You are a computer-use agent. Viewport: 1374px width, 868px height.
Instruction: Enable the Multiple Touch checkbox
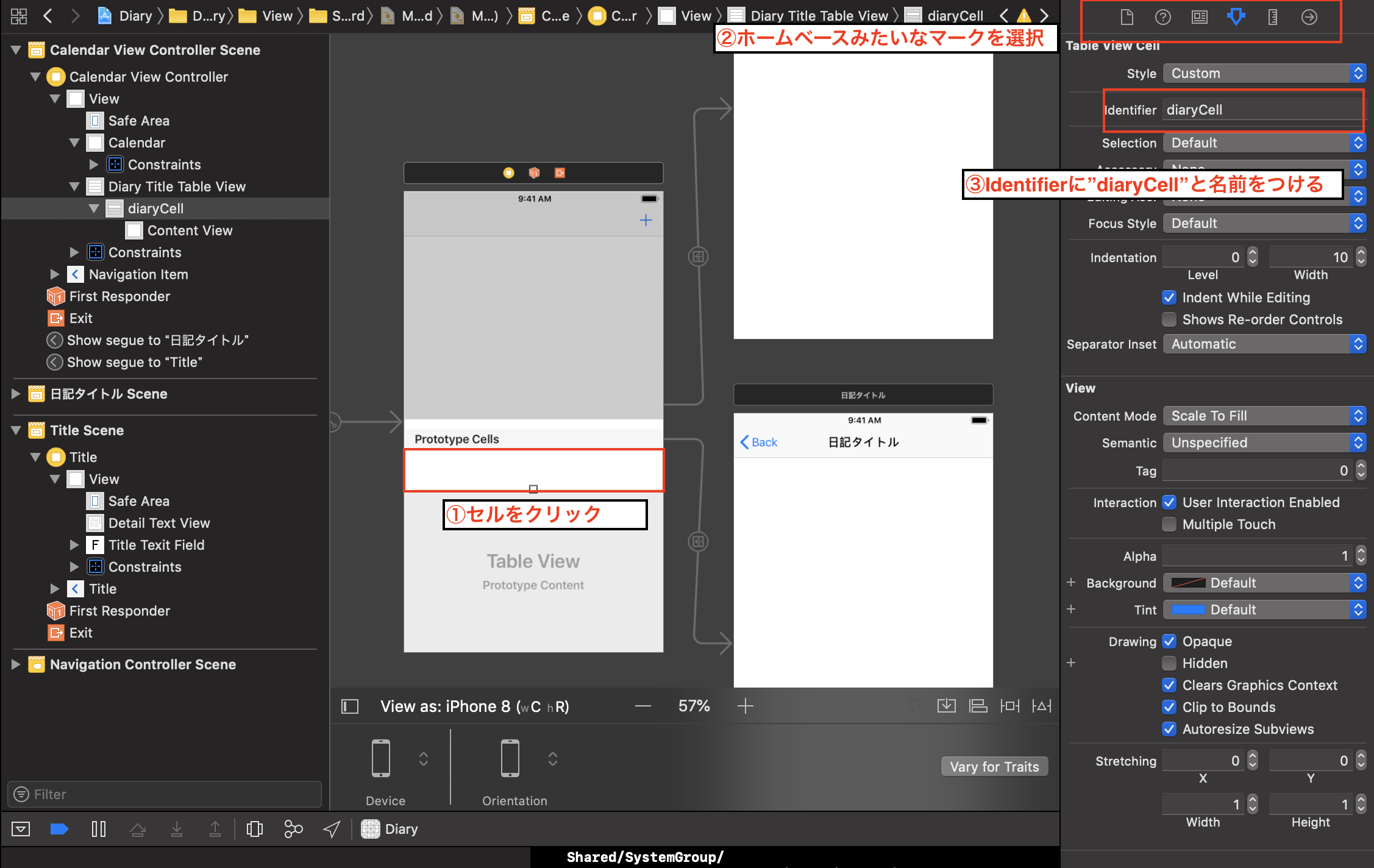coord(1169,524)
